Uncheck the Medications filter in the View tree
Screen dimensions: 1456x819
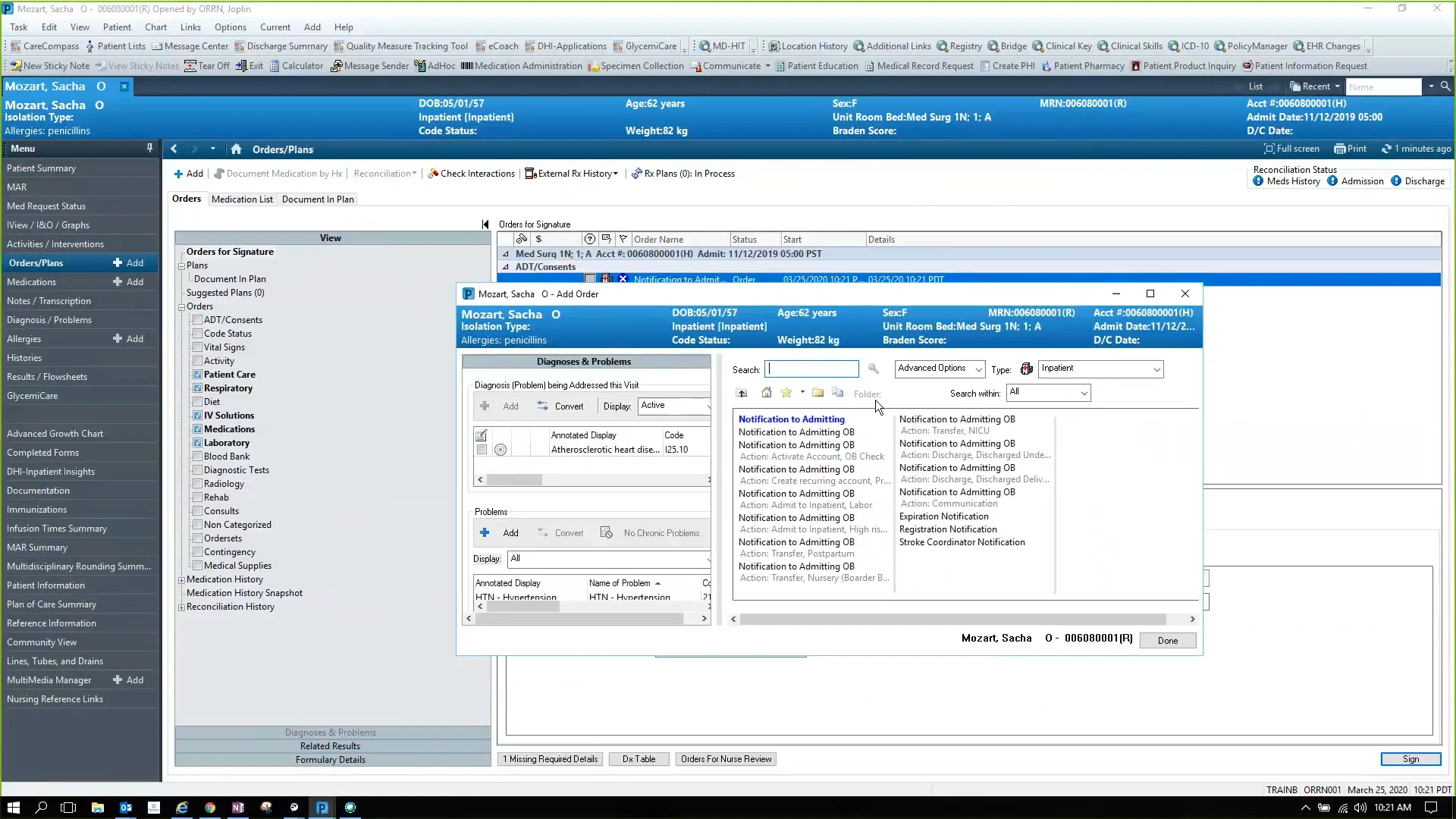(x=198, y=428)
